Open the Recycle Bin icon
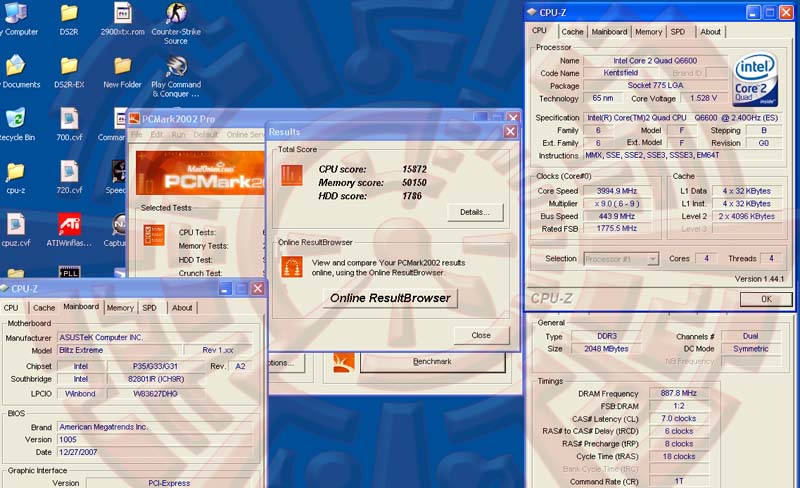Viewport: 800px width, 488px height. (15, 118)
